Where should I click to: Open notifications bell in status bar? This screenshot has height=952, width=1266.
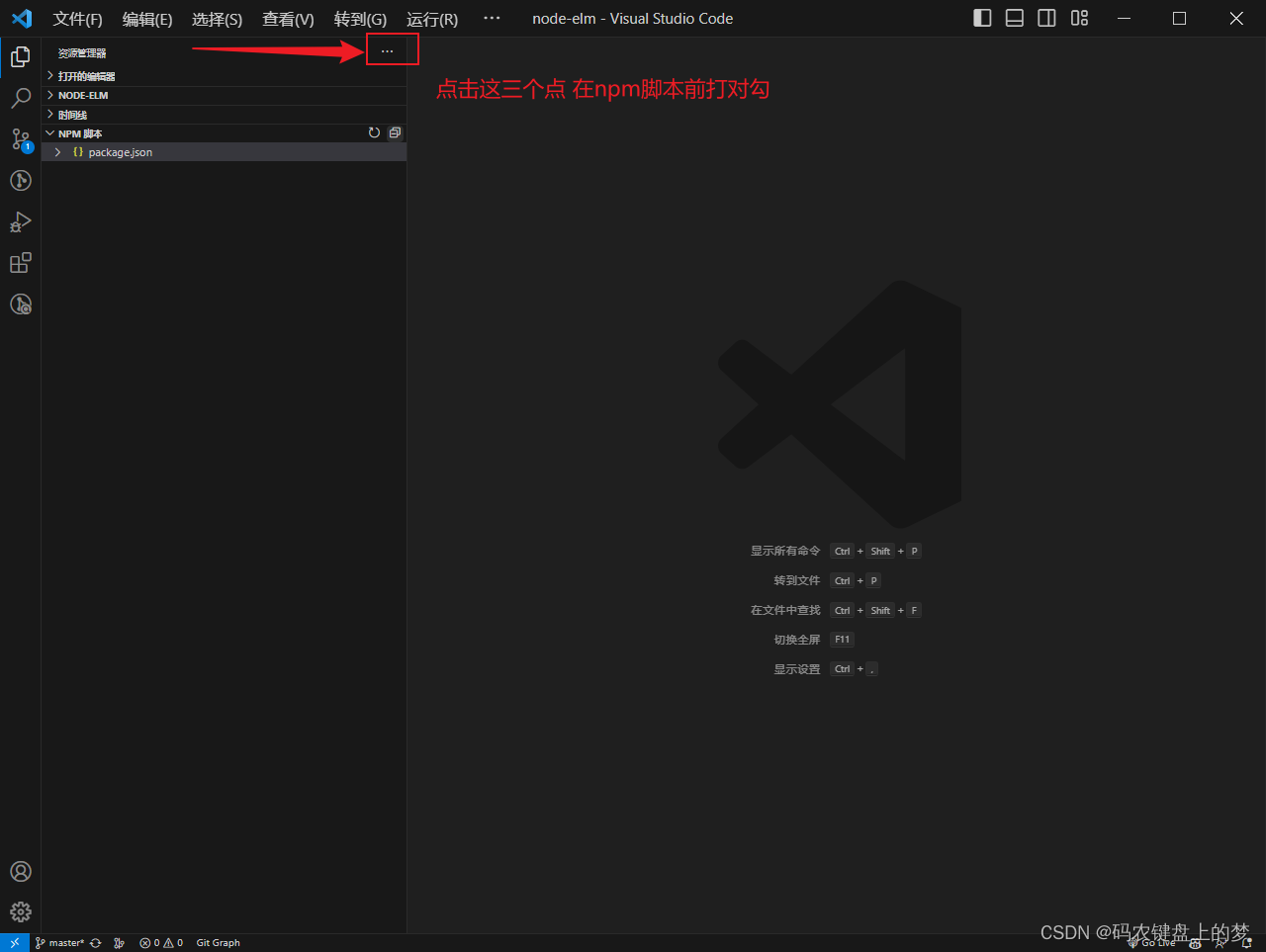coord(1247,943)
